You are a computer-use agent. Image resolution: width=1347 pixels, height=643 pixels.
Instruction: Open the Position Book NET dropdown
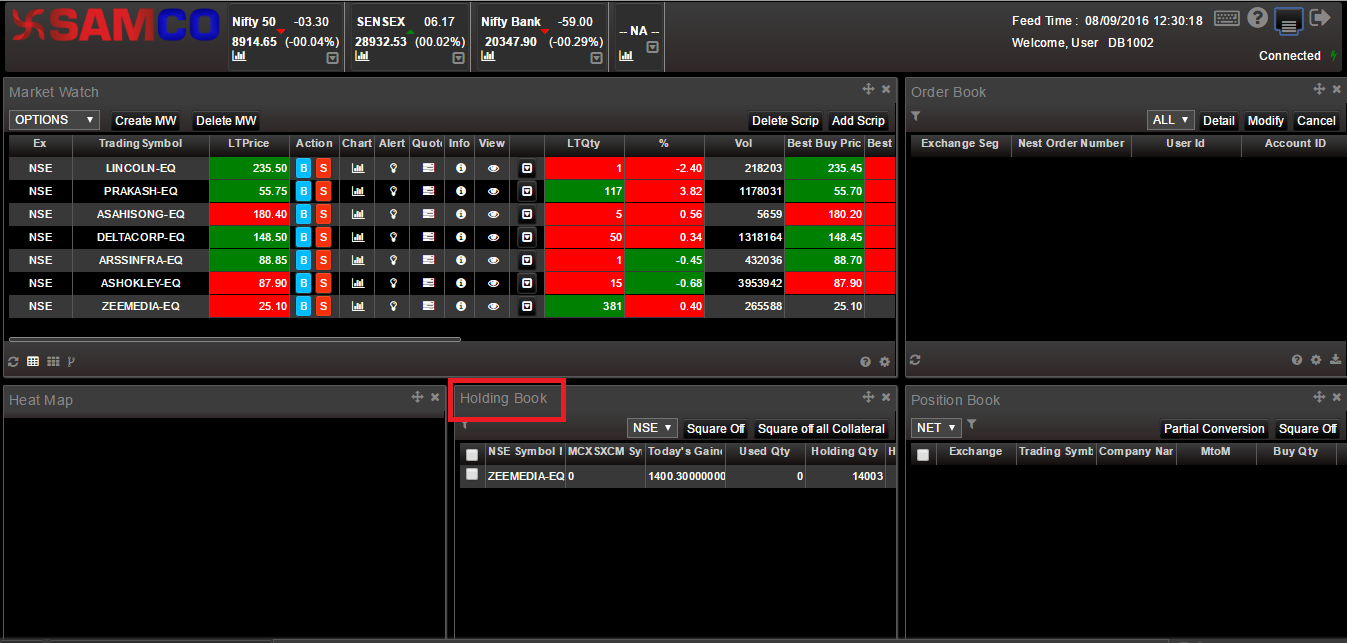(937, 428)
